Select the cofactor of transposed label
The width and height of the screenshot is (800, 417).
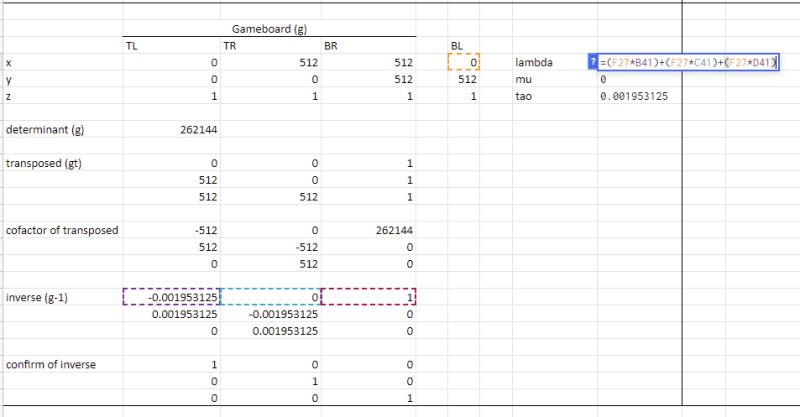(x=63, y=230)
